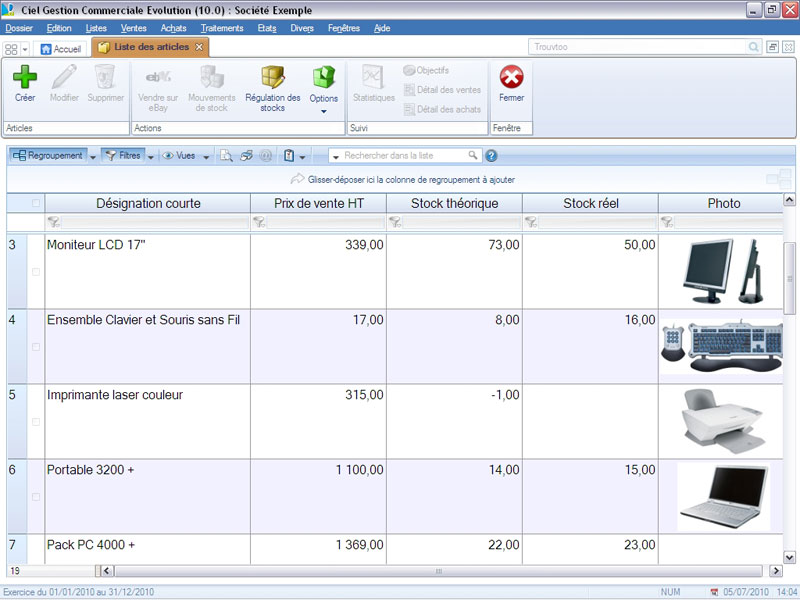Viewport: 800px width, 600px height.
Task: Switch to the Liste des articles tab
Action: coord(151,48)
